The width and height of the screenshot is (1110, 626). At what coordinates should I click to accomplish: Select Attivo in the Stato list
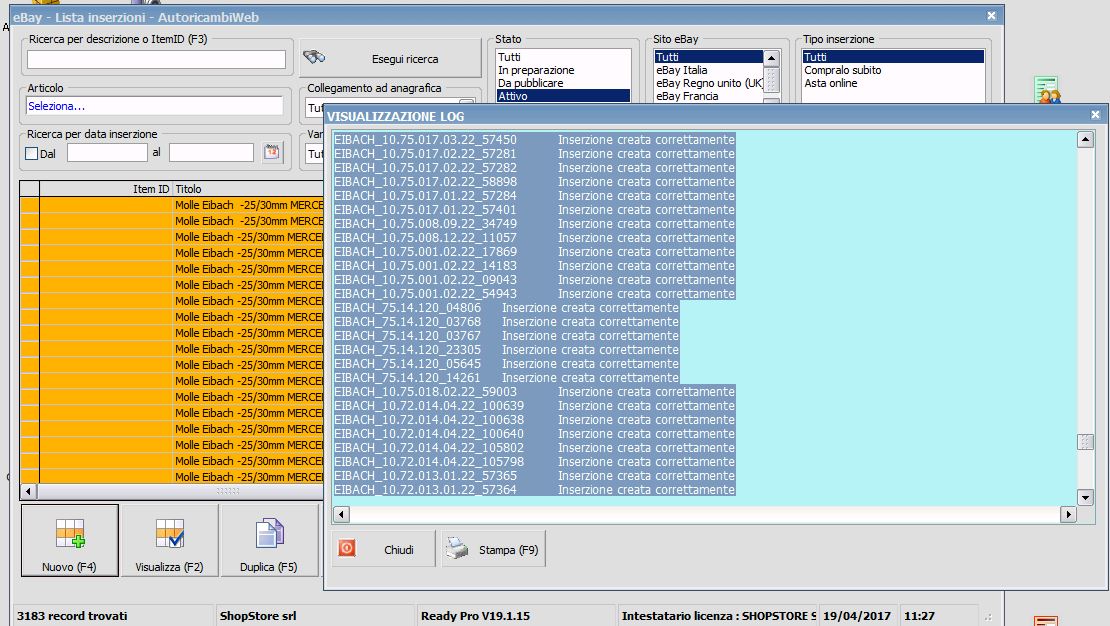coord(563,96)
